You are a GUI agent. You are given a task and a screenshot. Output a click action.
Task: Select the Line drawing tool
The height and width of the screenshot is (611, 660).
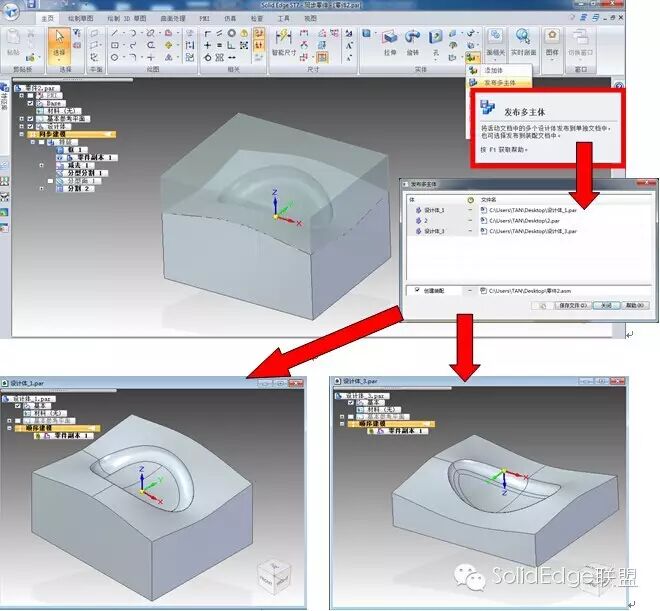click(x=114, y=33)
